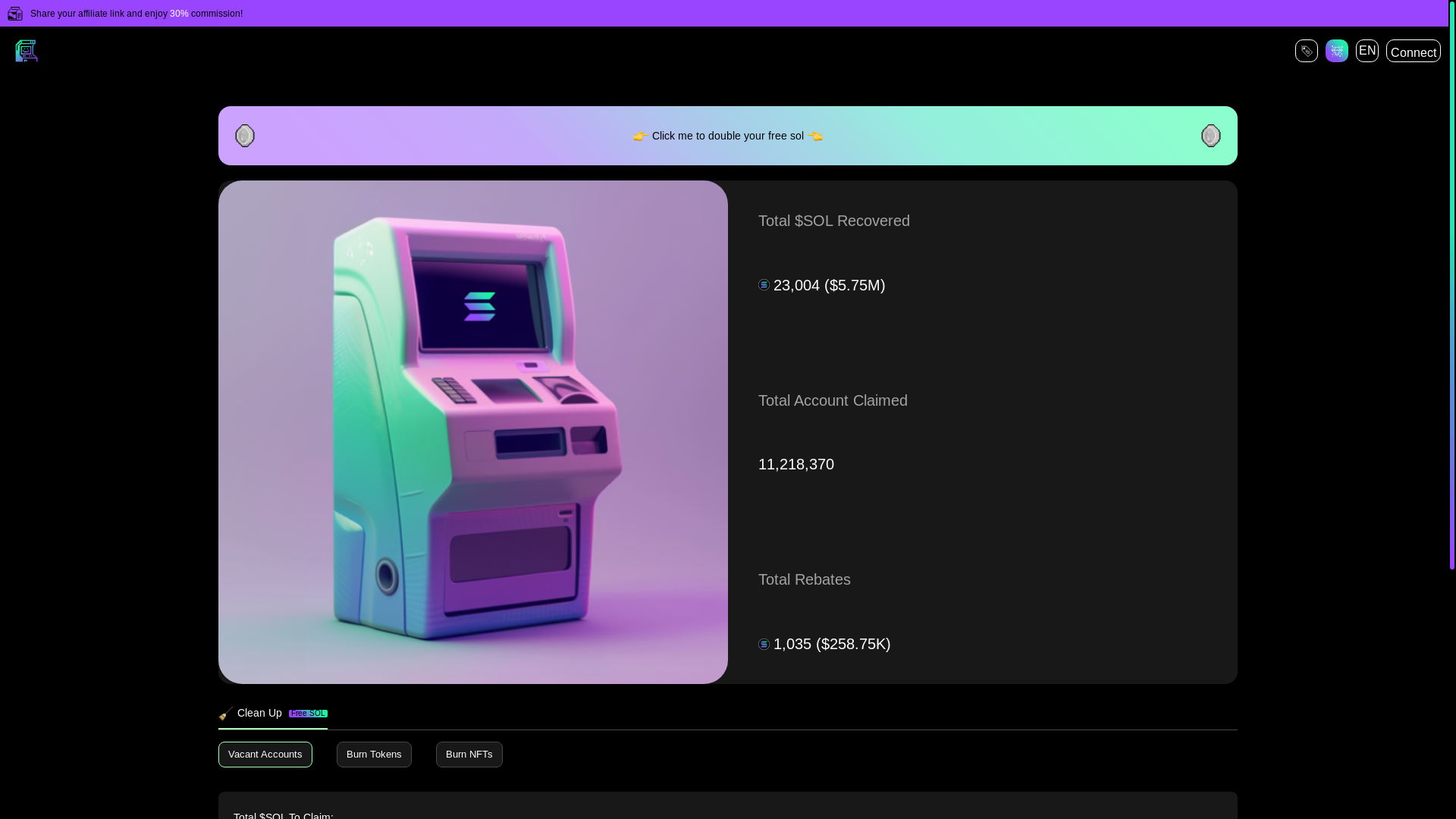Click the 'Total Account Claimed' heading
This screenshot has width=1456, height=819.
click(833, 400)
